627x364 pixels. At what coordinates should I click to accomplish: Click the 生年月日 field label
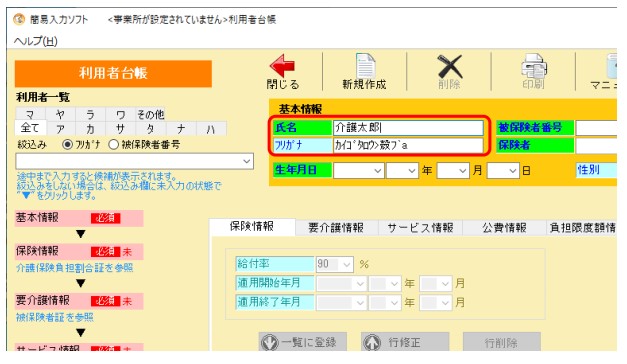coord(302,170)
